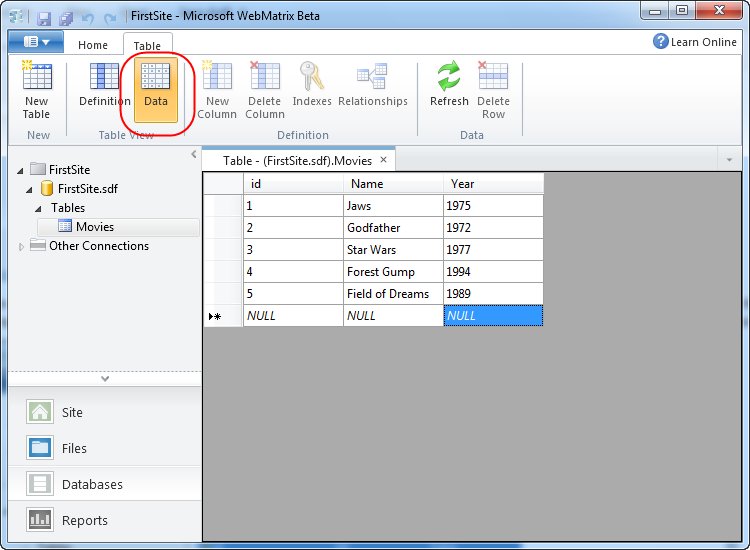This screenshot has height=550, width=750.
Task: Select the Other Connections tree item
Action: (x=89, y=246)
